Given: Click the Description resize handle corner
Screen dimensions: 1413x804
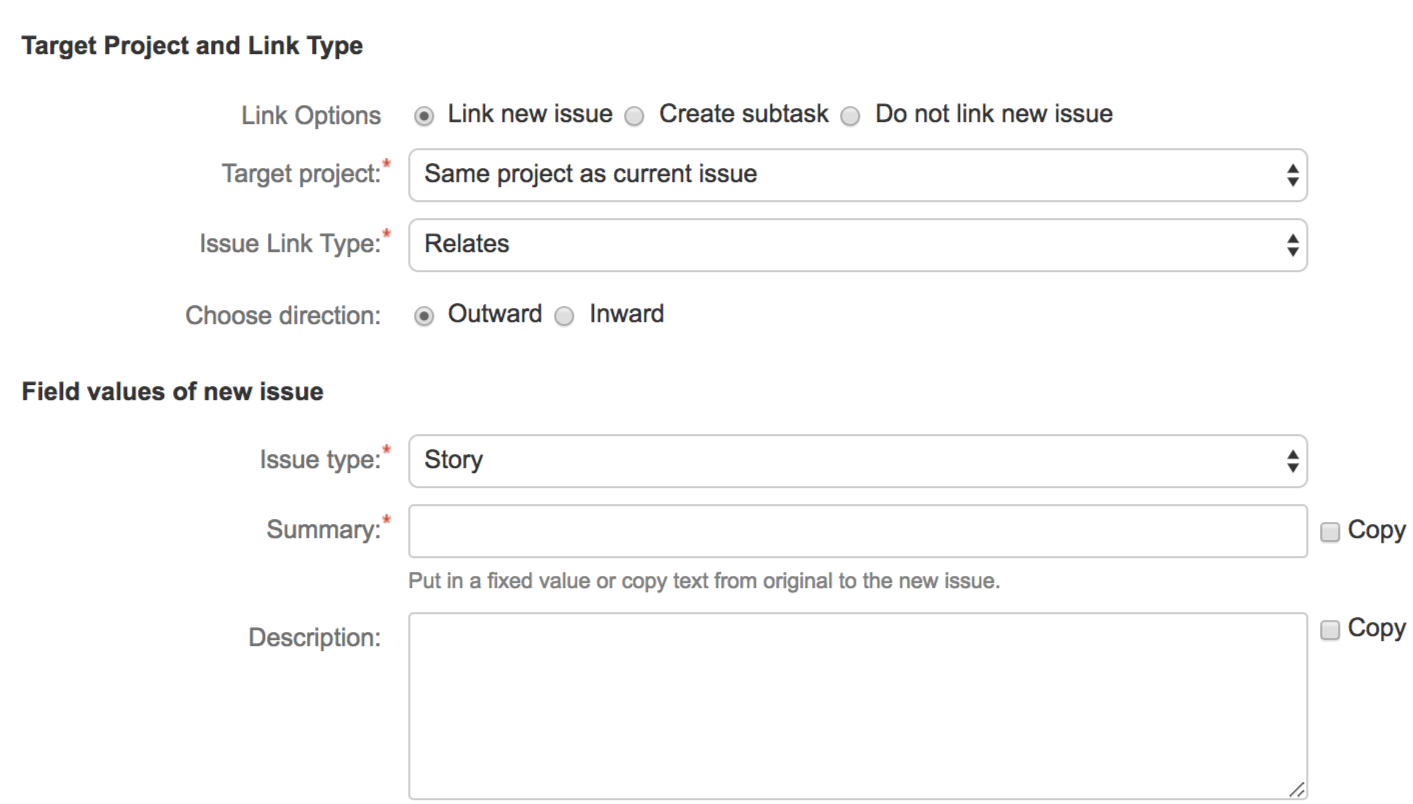Looking at the screenshot, I should point(1297,790).
